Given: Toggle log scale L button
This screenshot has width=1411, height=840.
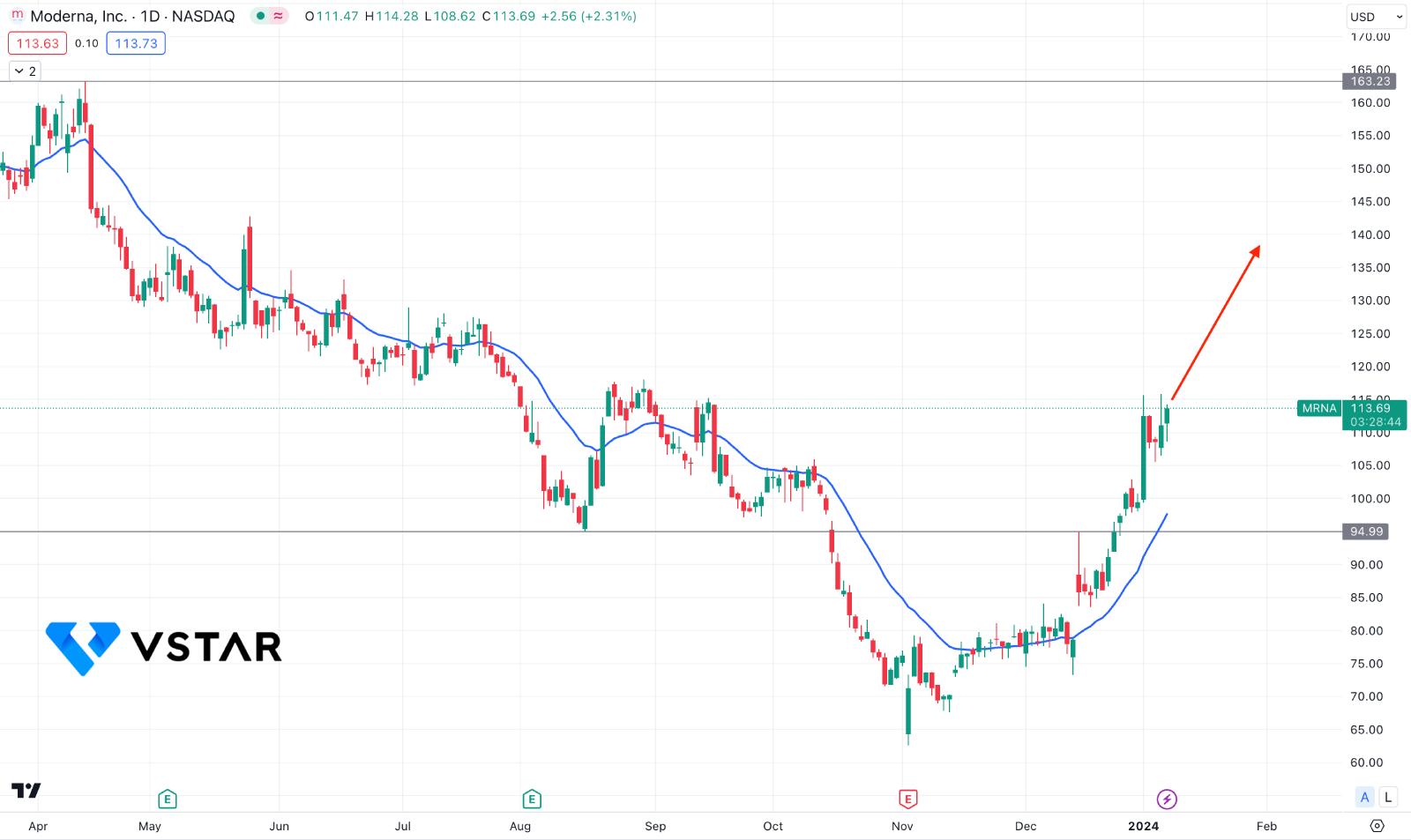Looking at the screenshot, I should coord(1388,798).
